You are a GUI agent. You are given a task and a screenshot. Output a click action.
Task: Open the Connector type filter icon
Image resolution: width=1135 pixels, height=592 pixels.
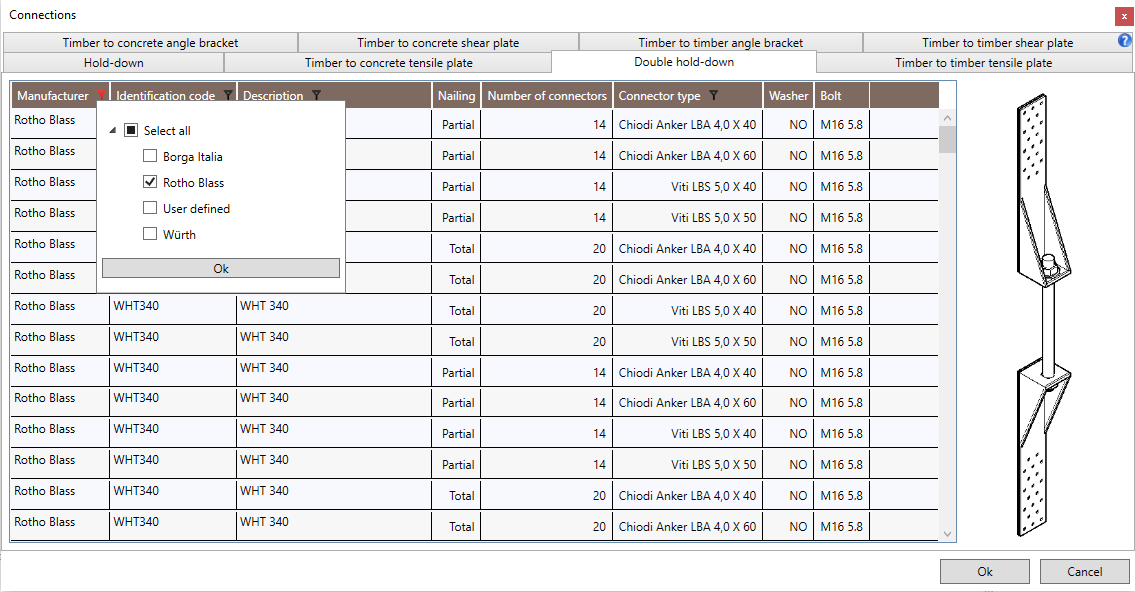click(x=714, y=95)
